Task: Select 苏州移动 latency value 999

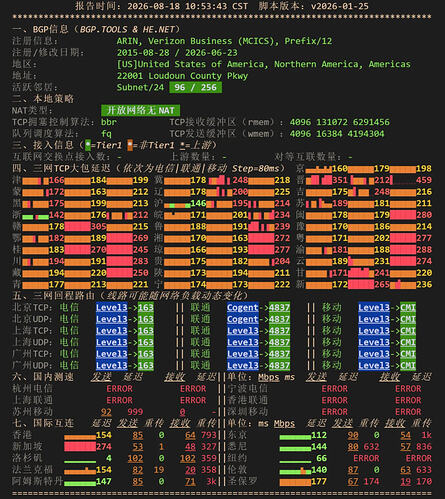Action: point(135,412)
